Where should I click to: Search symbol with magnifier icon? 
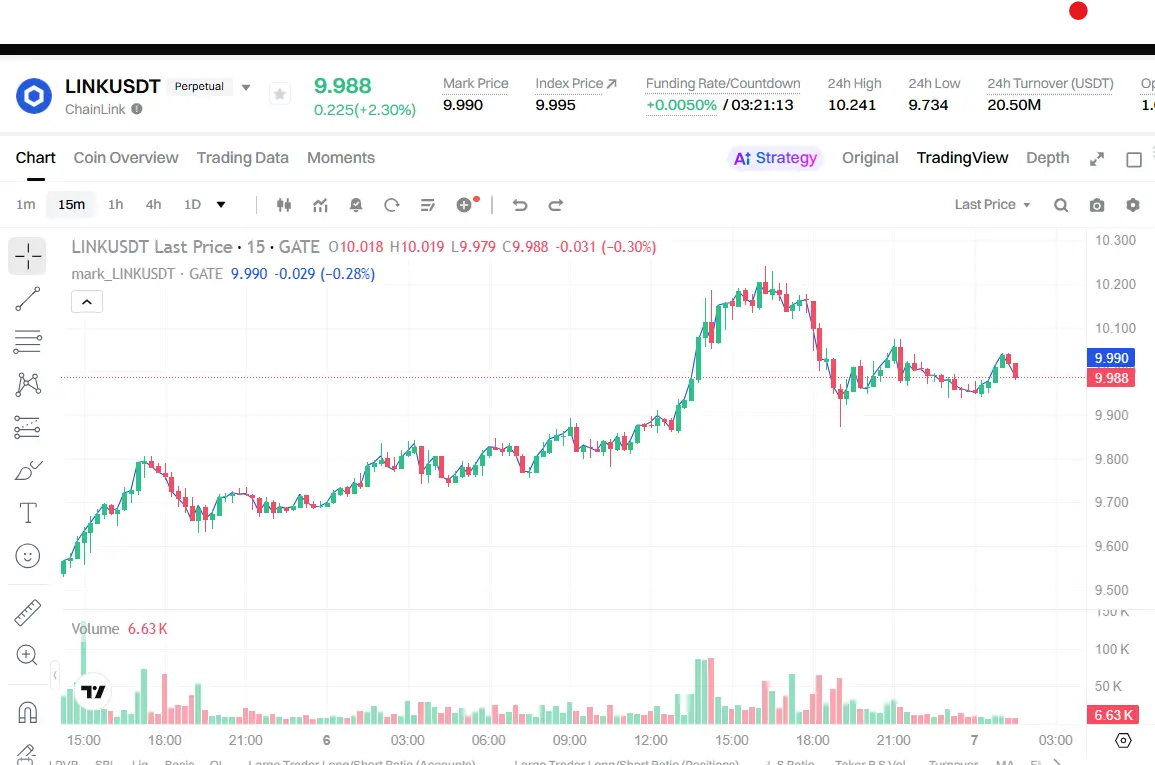(1061, 205)
